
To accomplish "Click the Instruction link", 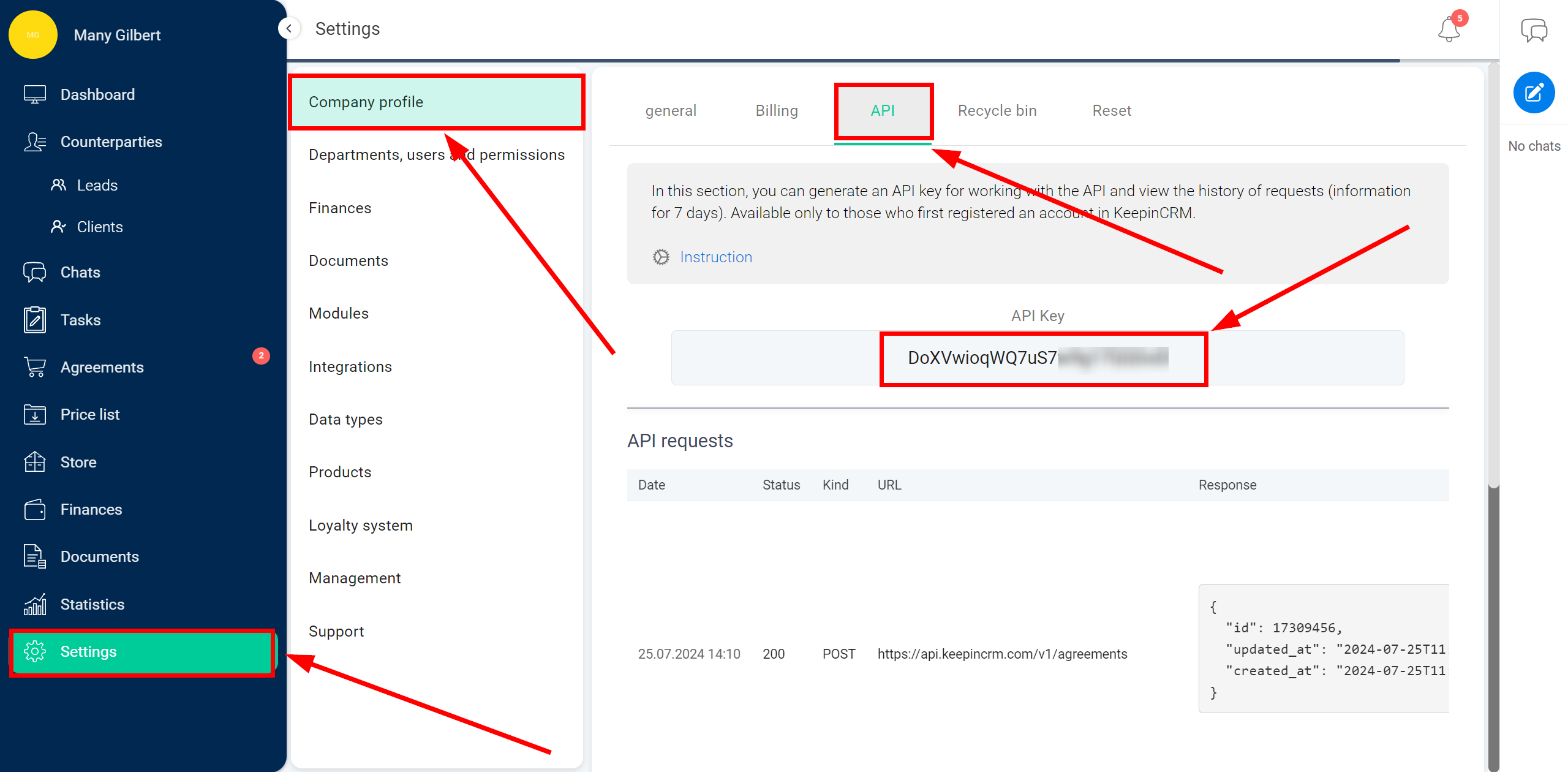I will [716, 257].
